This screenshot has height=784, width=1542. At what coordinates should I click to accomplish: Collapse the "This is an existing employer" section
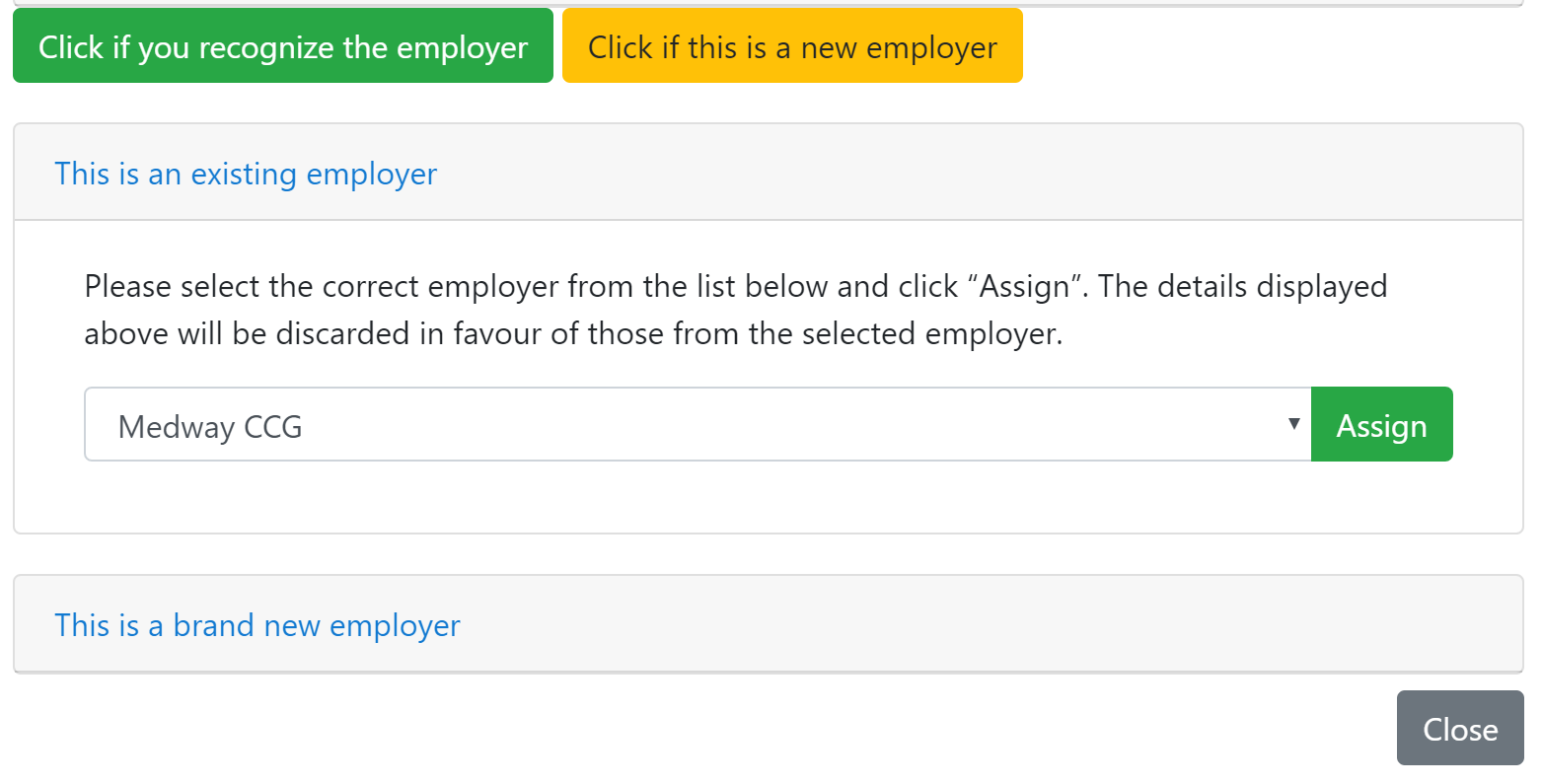[246, 174]
